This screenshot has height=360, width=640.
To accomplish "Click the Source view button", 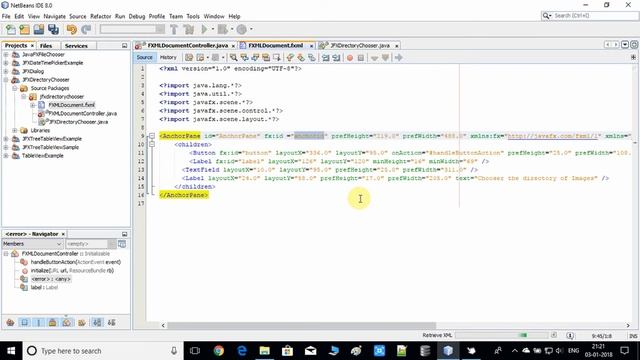I will pos(144,58).
